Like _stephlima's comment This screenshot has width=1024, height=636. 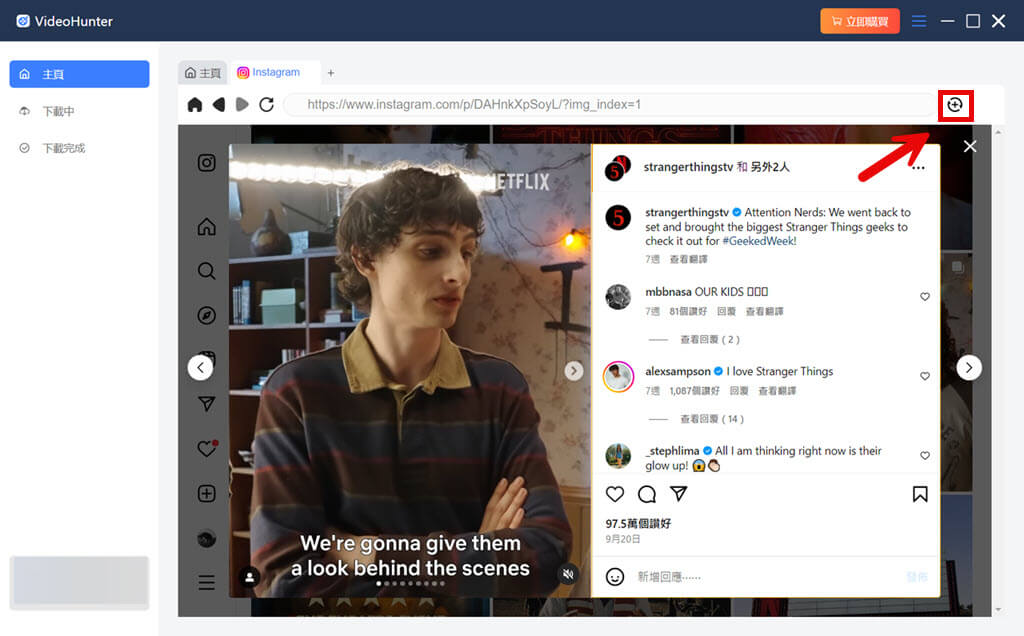point(925,456)
